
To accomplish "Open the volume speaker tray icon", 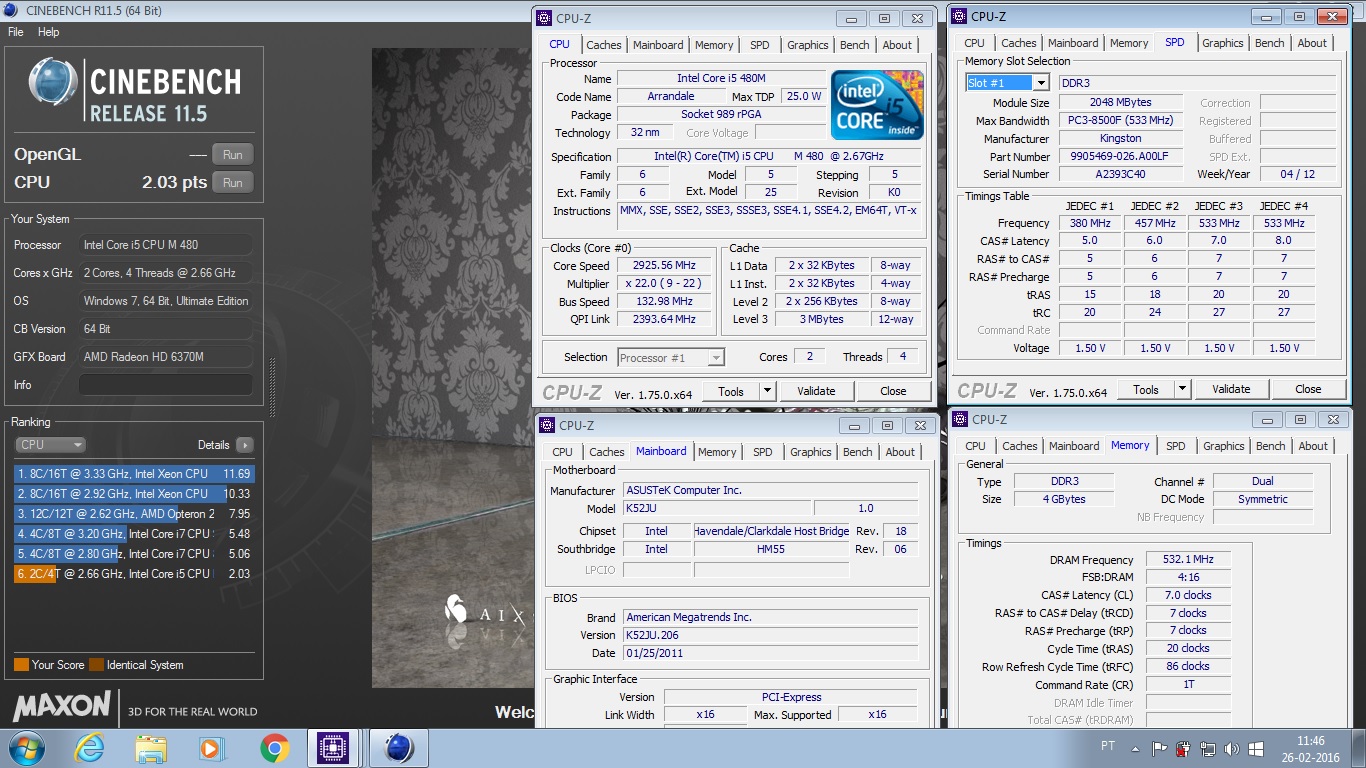I will pos(1232,748).
